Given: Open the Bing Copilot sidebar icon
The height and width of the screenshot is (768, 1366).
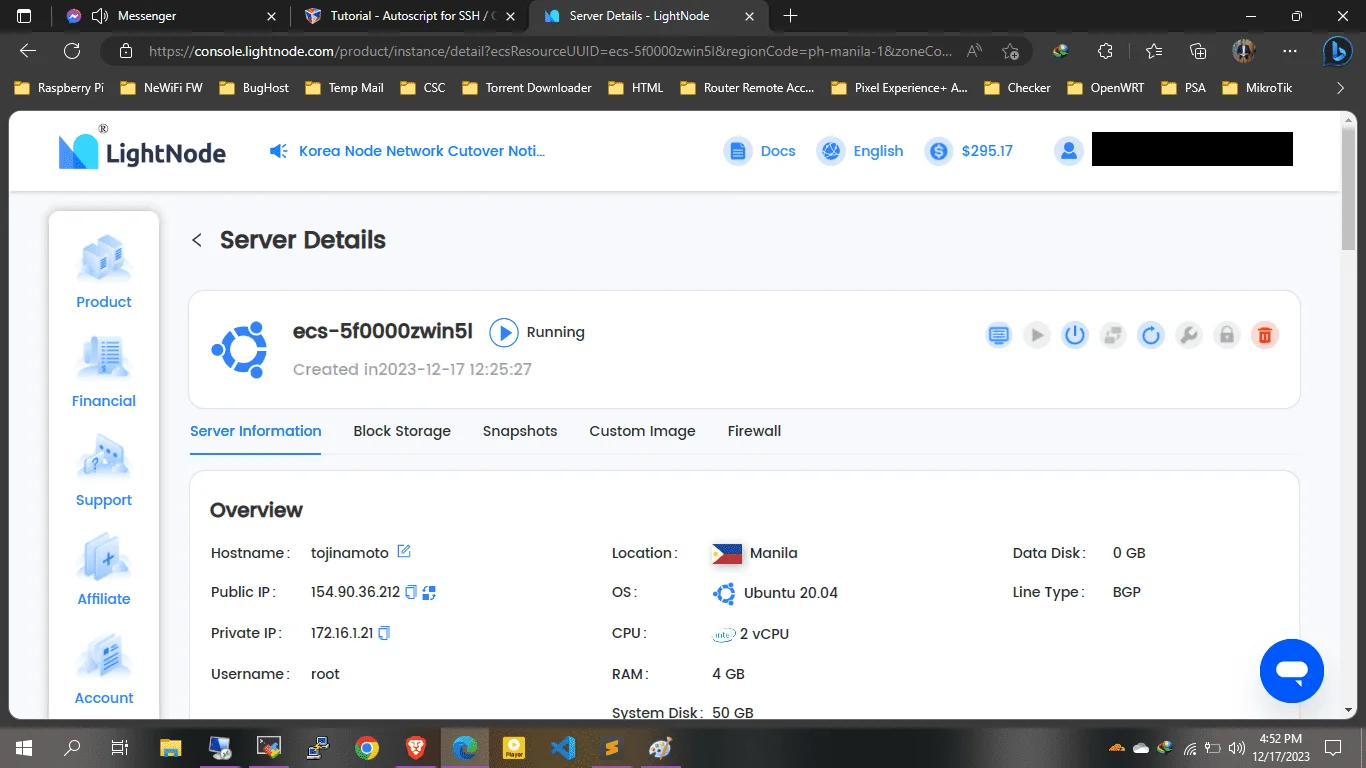Looking at the screenshot, I should tap(1337, 51).
